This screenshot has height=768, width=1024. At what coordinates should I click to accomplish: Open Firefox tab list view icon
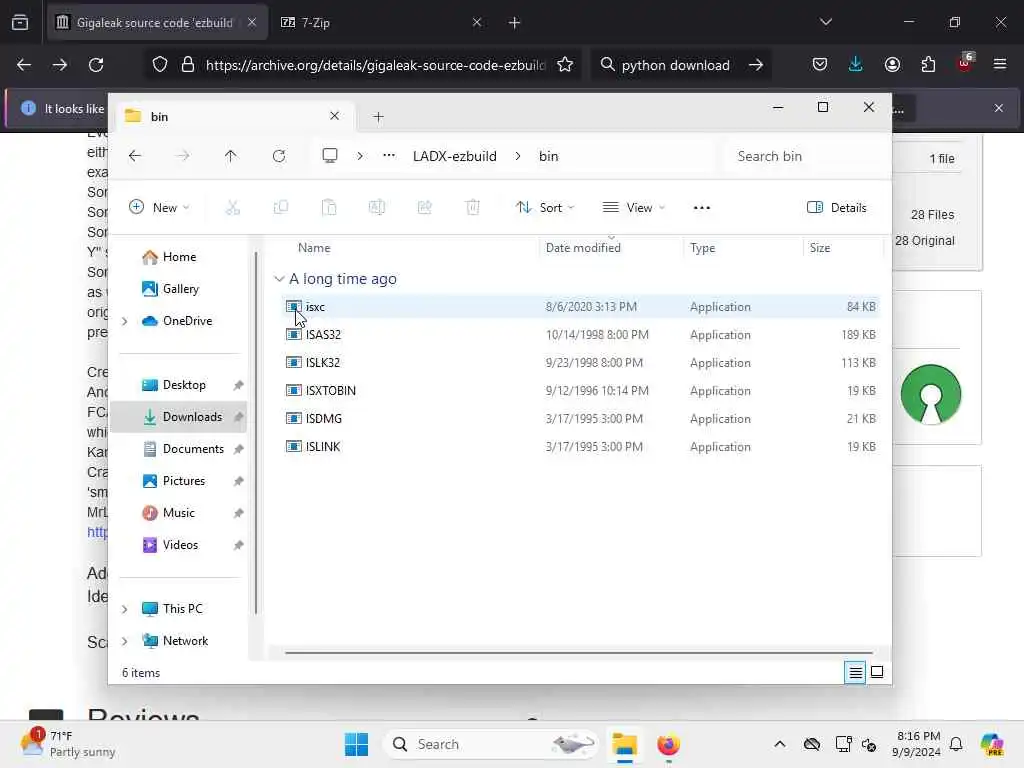click(20, 22)
